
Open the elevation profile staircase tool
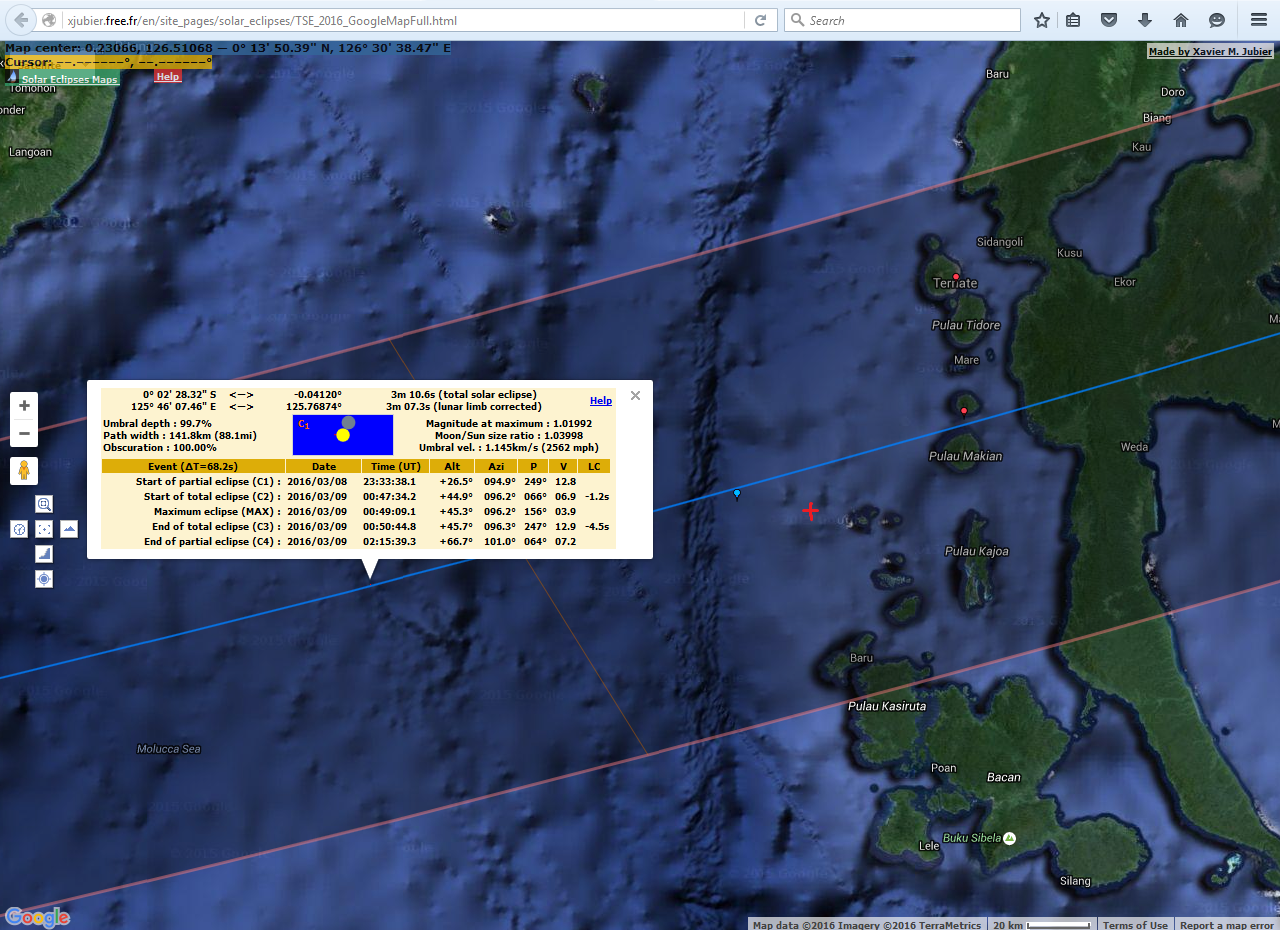tap(44, 554)
